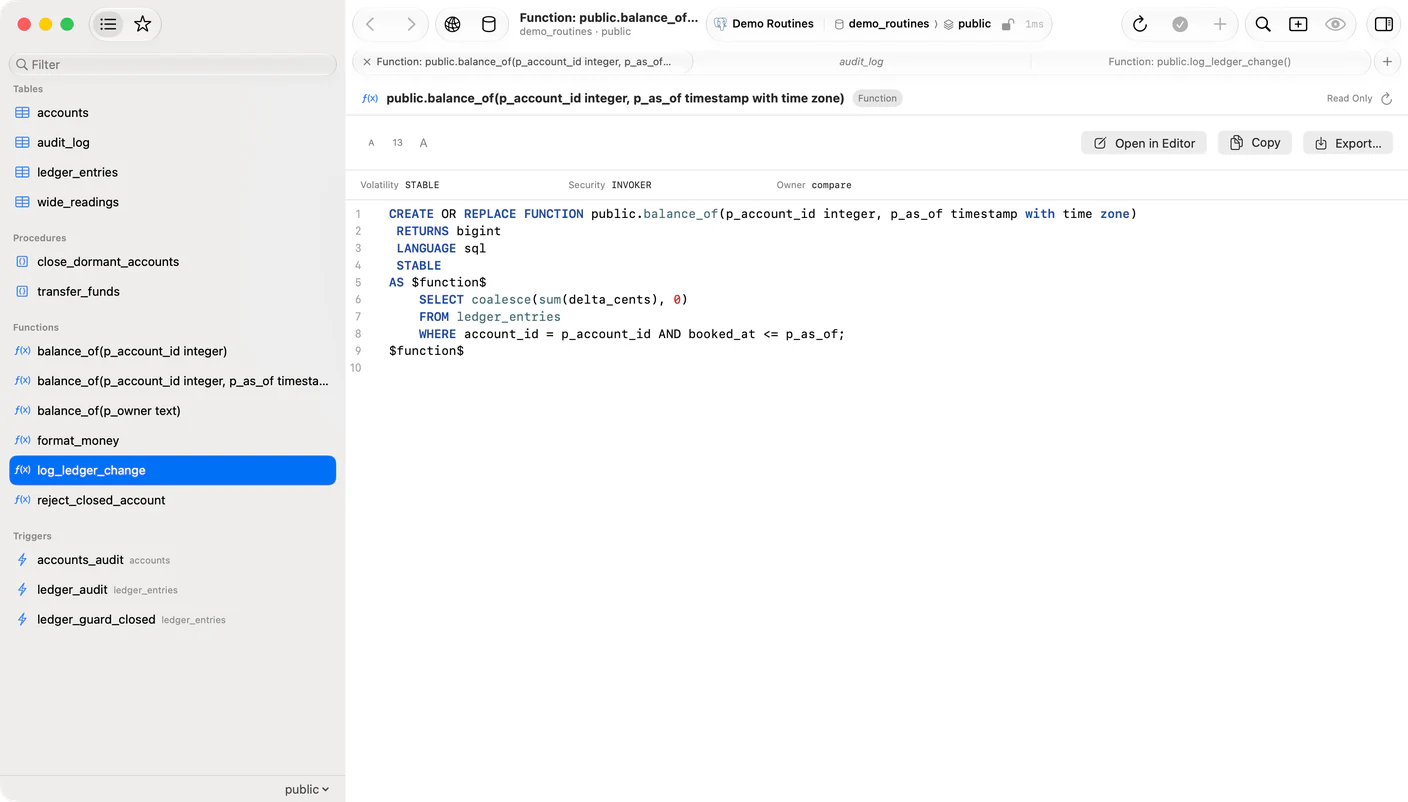The image size is (1408, 802).
Task: Go back with the left chevron
Action: point(370,24)
